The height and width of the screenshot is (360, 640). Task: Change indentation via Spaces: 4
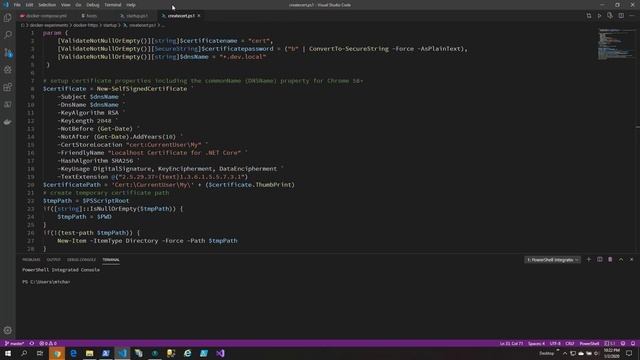536,344
